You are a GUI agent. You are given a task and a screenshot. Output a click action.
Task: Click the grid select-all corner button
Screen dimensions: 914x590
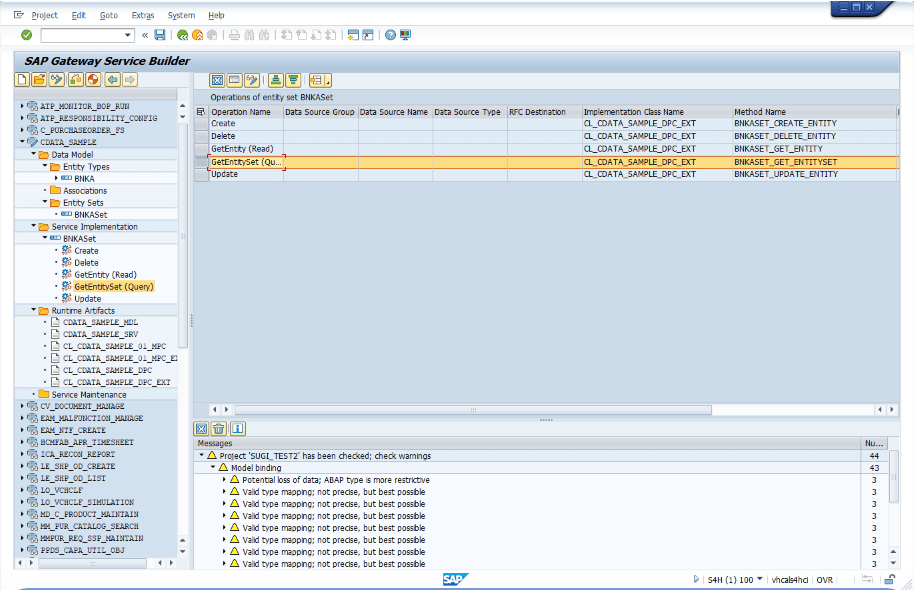(x=201, y=112)
